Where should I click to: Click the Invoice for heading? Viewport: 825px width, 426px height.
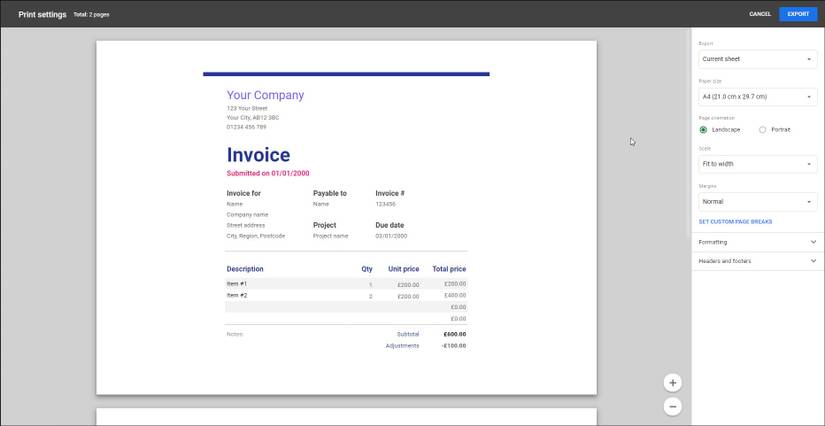(244, 194)
